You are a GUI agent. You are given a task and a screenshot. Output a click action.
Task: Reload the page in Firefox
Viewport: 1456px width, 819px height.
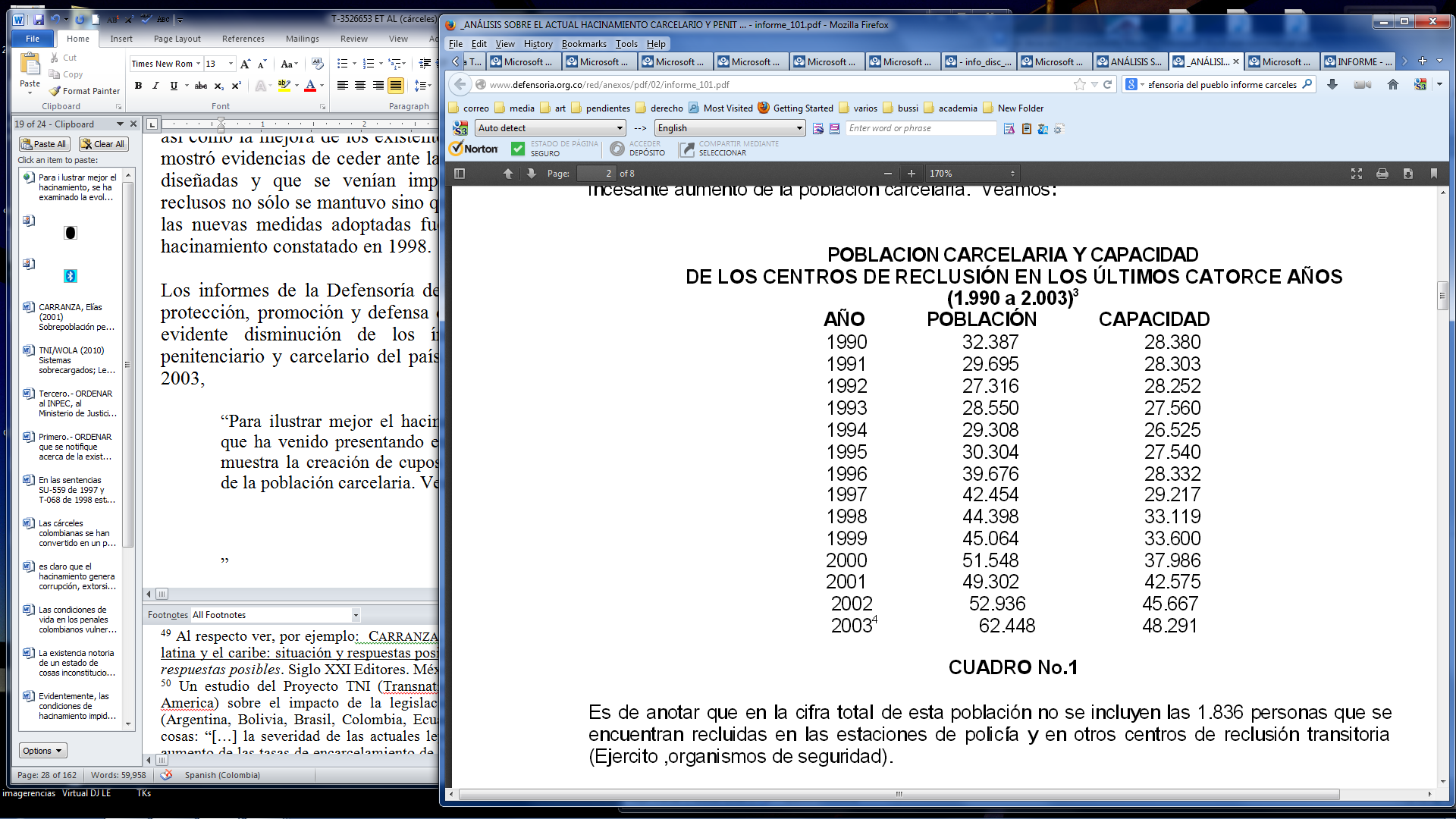(x=1107, y=85)
